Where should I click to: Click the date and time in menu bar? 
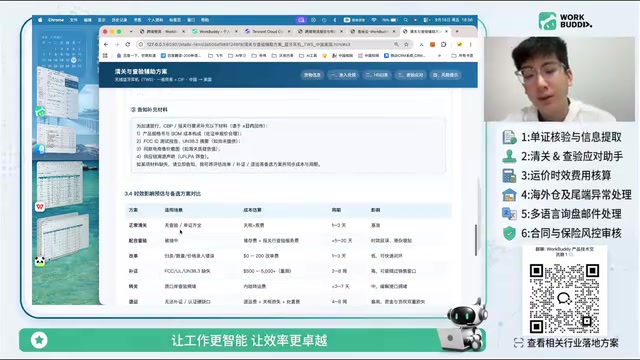453,20
